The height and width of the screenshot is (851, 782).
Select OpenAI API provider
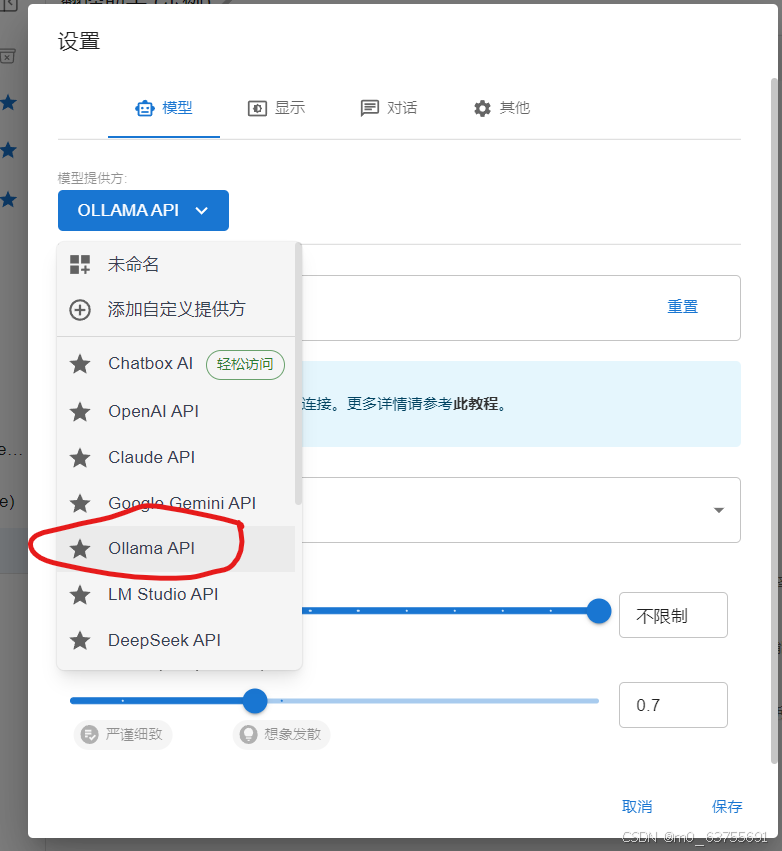coord(176,411)
